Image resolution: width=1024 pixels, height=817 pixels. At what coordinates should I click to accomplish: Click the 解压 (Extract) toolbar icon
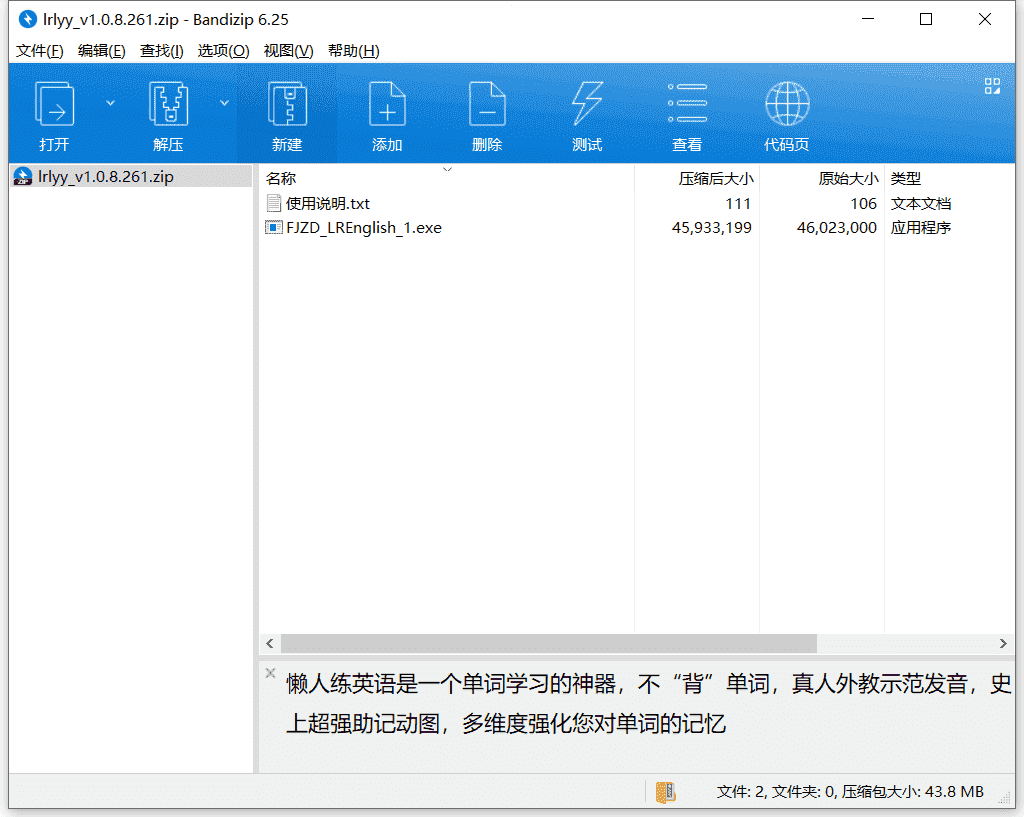click(x=168, y=104)
